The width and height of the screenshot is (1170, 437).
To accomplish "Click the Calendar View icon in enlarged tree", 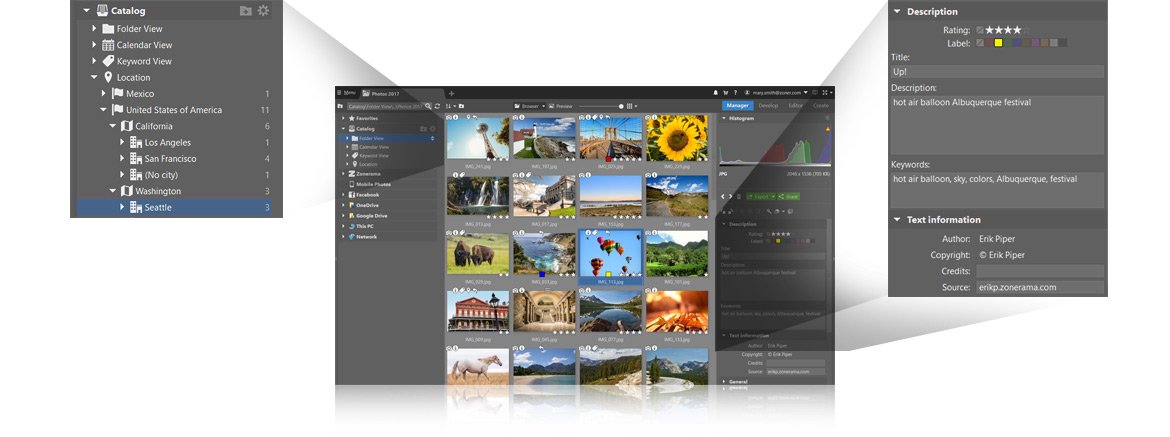I will pyautogui.click(x=108, y=45).
